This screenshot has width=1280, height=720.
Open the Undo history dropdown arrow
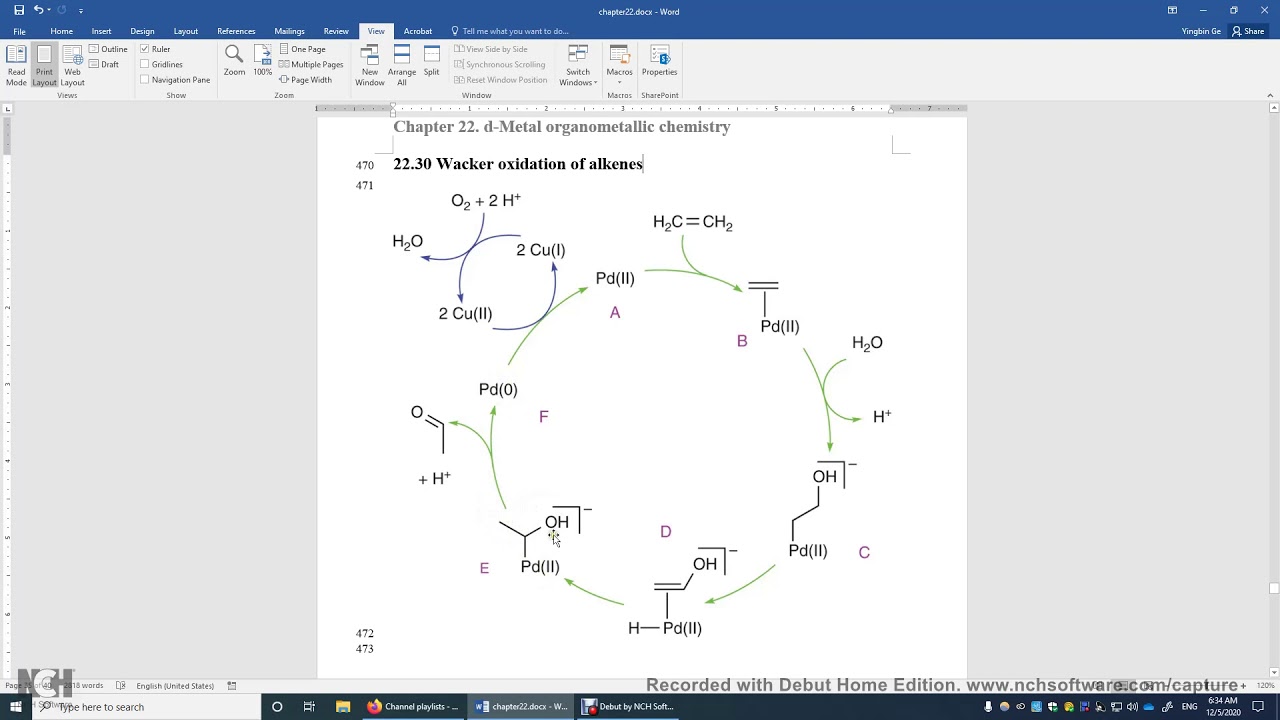tap(47, 11)
